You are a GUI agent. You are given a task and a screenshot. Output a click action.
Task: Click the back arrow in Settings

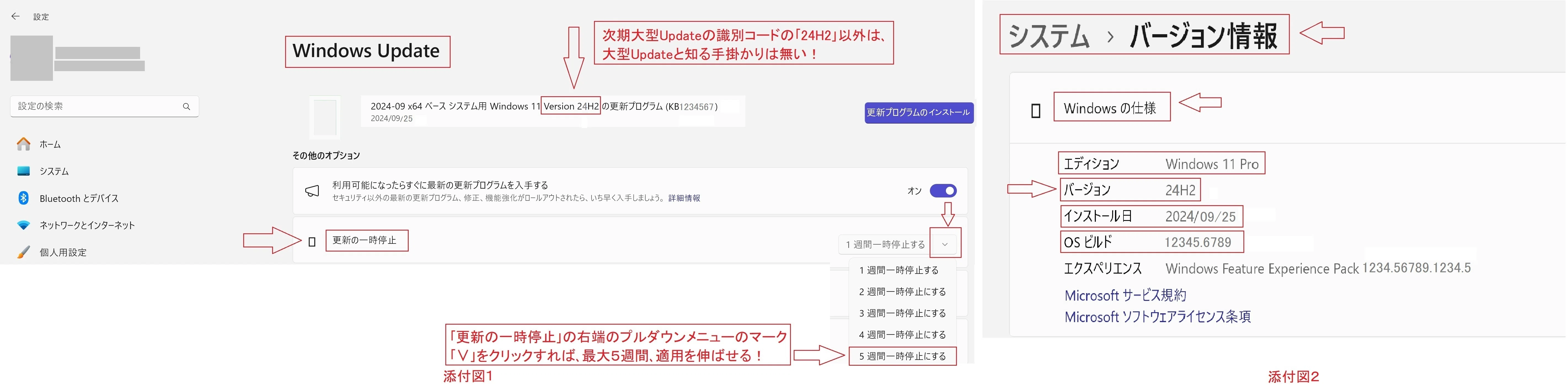click(x=16, y=17)
